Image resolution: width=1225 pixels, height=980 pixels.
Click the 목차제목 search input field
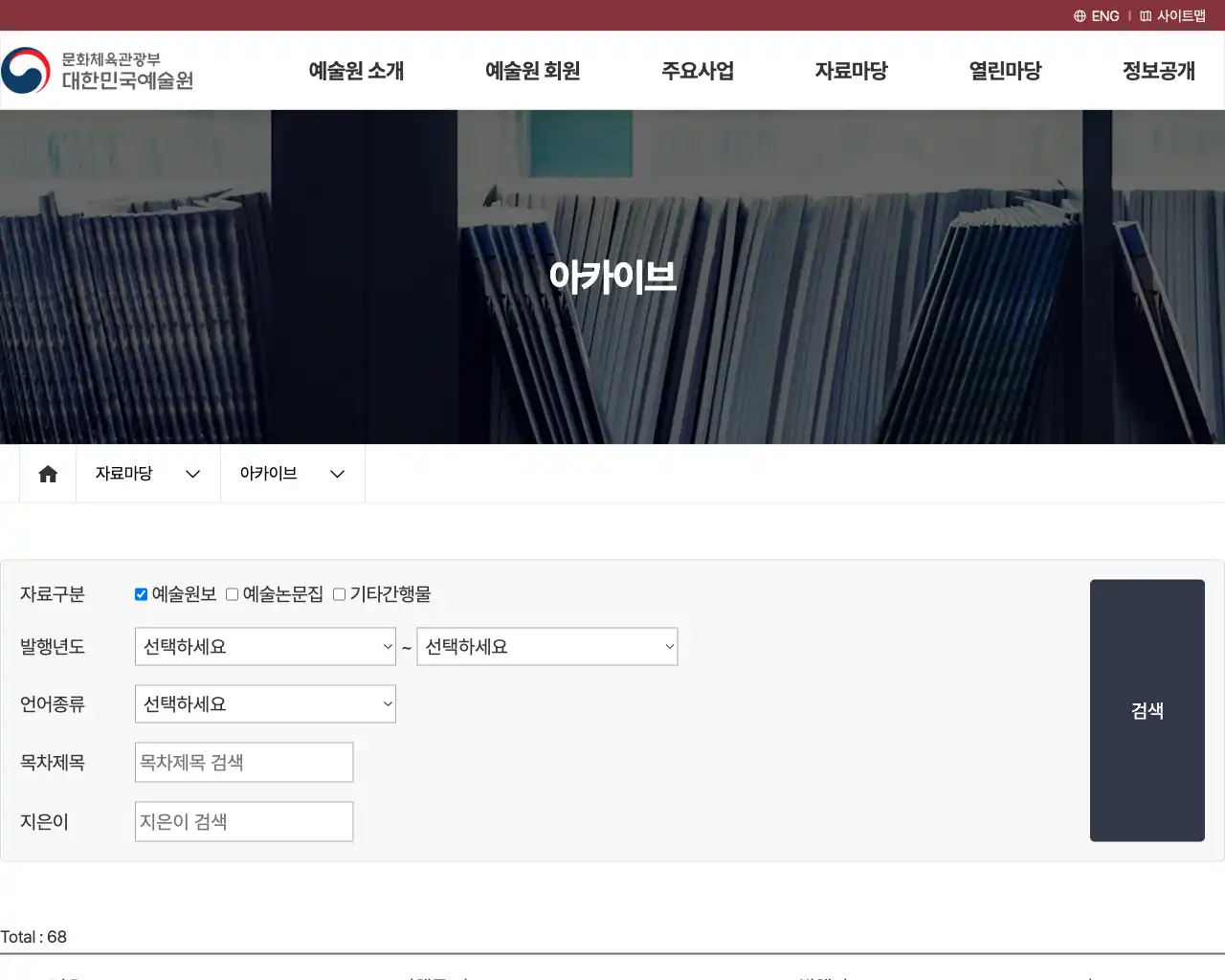click(244, 762)
